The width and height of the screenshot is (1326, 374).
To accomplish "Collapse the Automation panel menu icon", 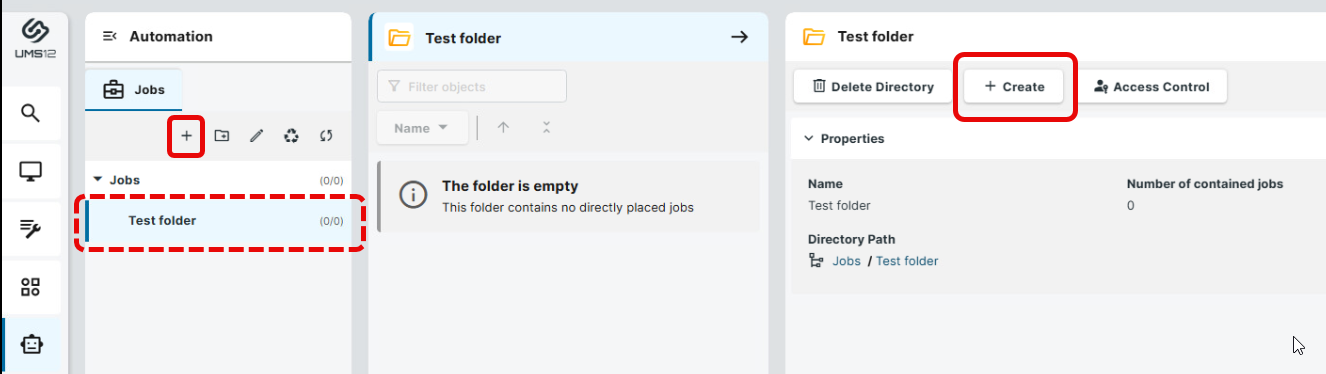I will coord(110,37).
